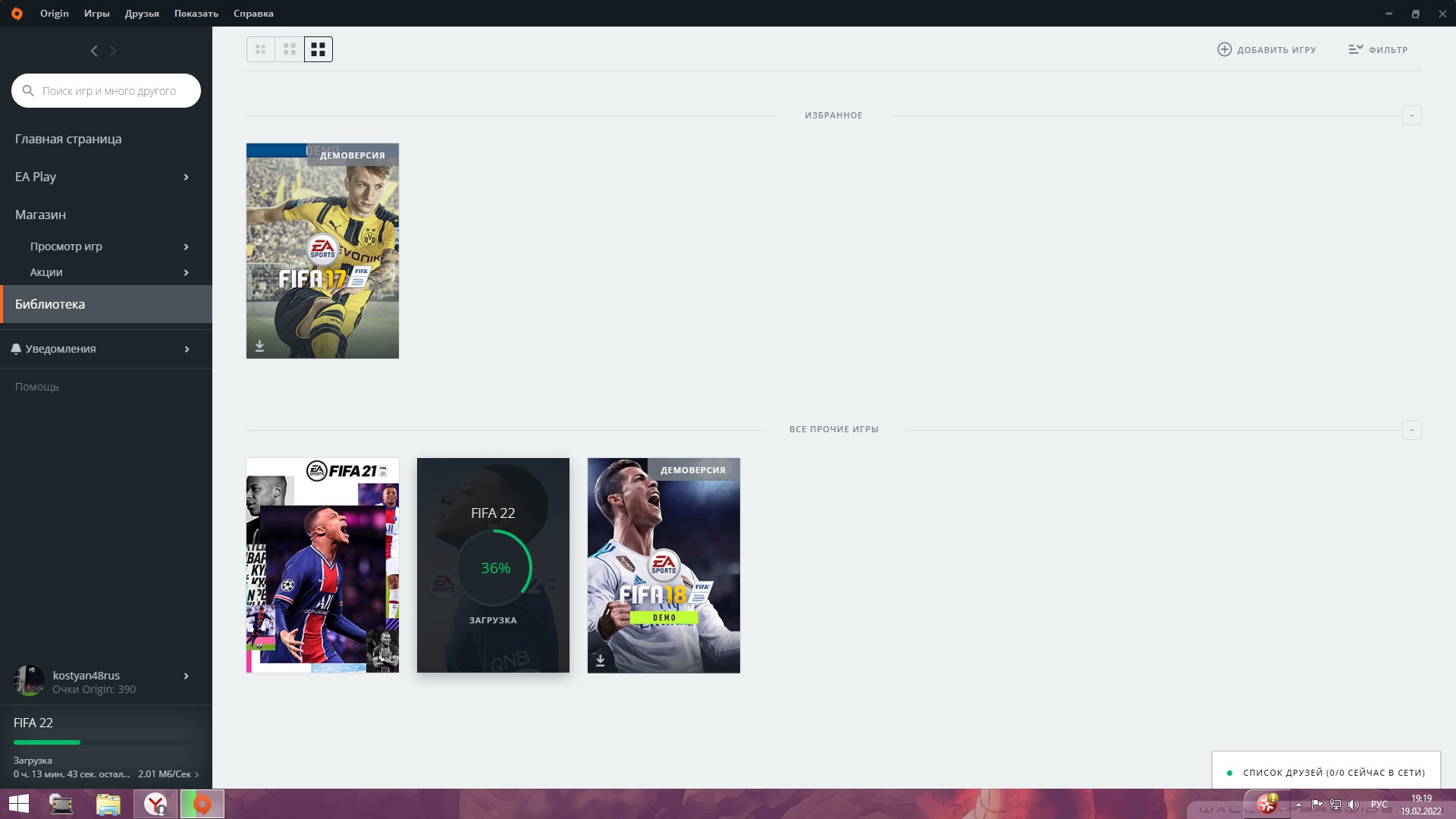Go to Главная страница
1456x819 pixels.
tap(68, 139)
